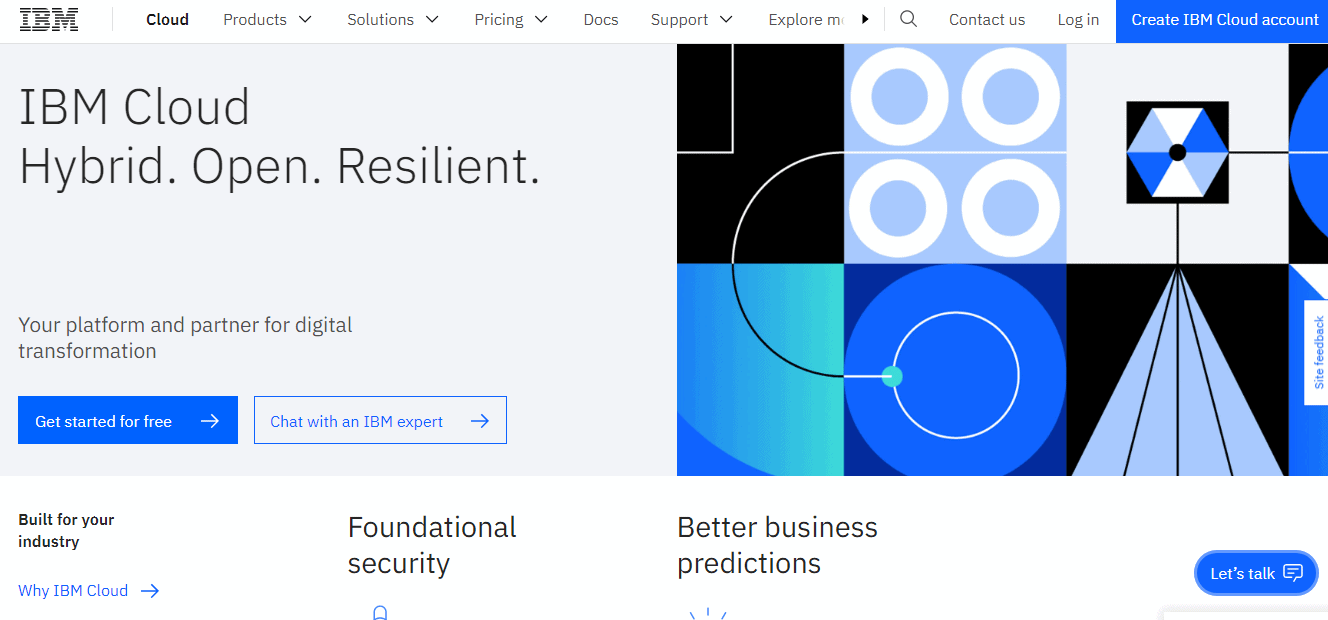Expand the Solutions dropdown menu
The height and width of the screenshot is (620, 1328).
[x=393, y=20]
